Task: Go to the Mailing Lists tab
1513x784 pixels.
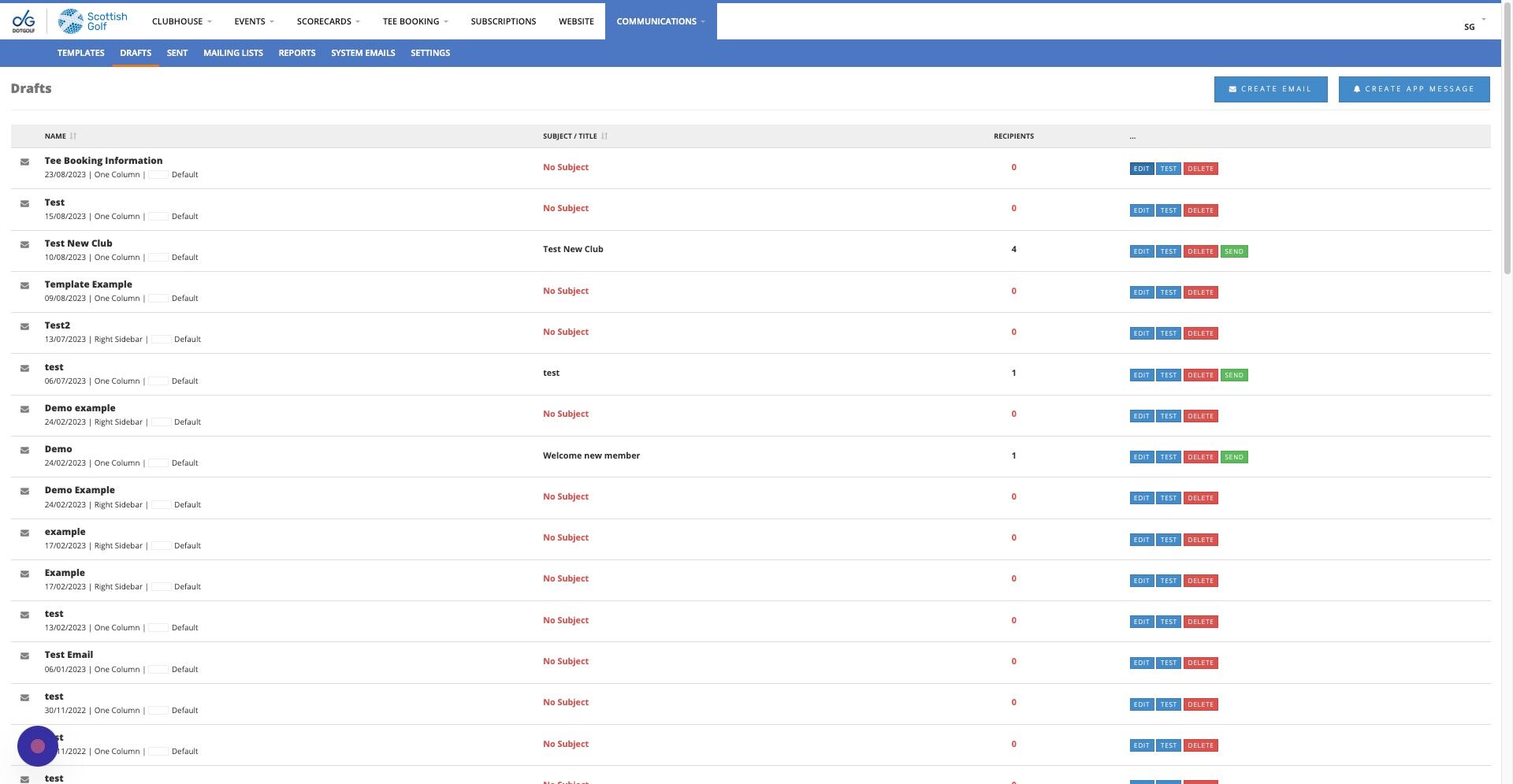Action: tap(233, 53)
